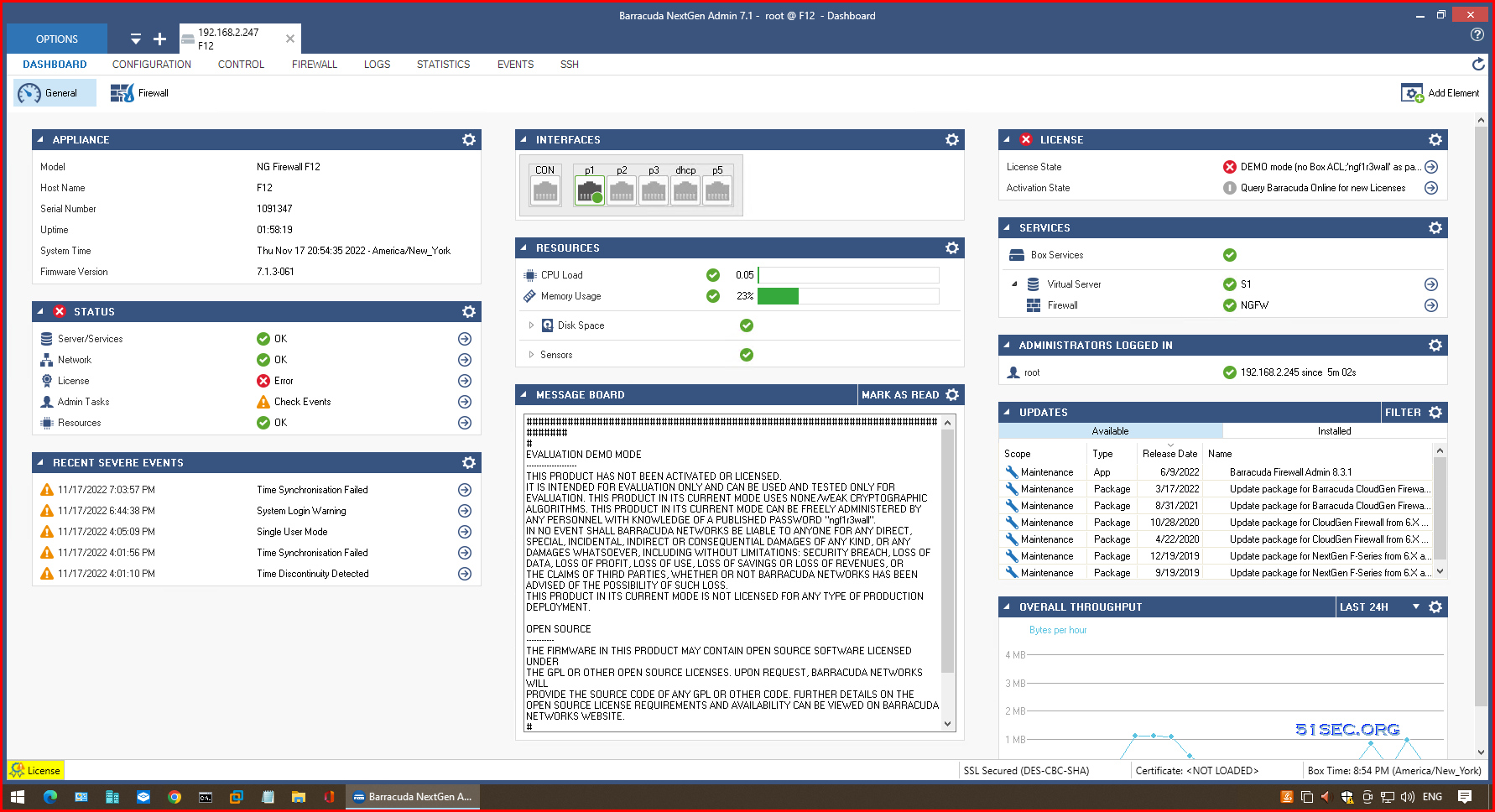Click the CPU Load bar

[848, 275]
